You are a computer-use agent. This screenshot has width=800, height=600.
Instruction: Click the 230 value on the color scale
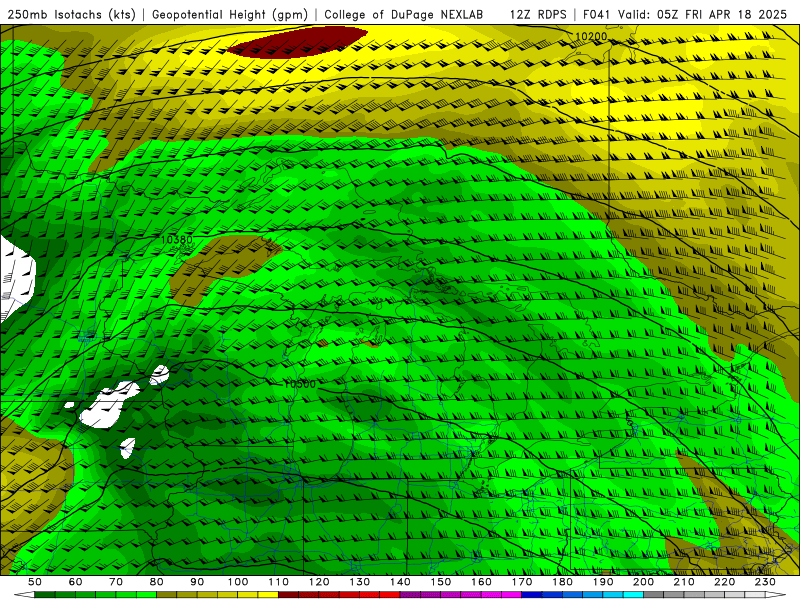coord(765,582)
